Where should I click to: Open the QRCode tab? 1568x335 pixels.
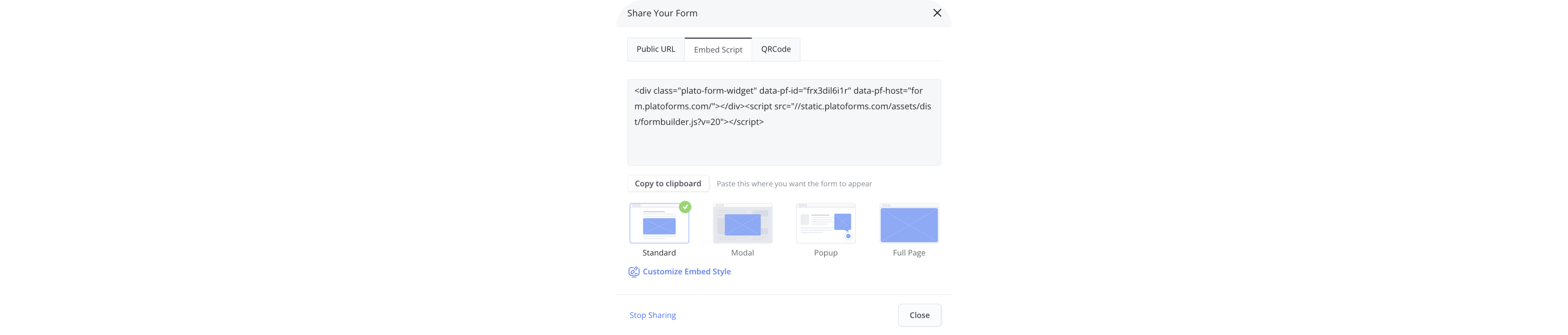tap(776, 49)
